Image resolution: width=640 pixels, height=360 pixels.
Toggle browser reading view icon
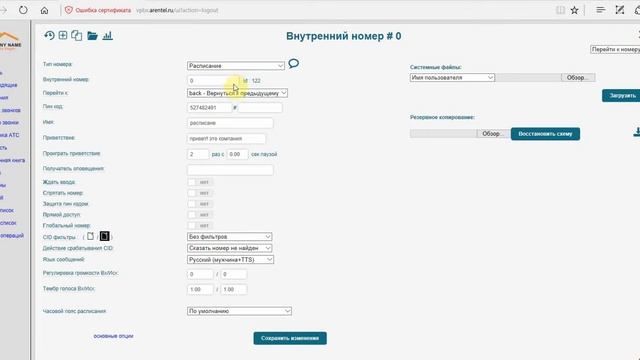coord(560,10)
